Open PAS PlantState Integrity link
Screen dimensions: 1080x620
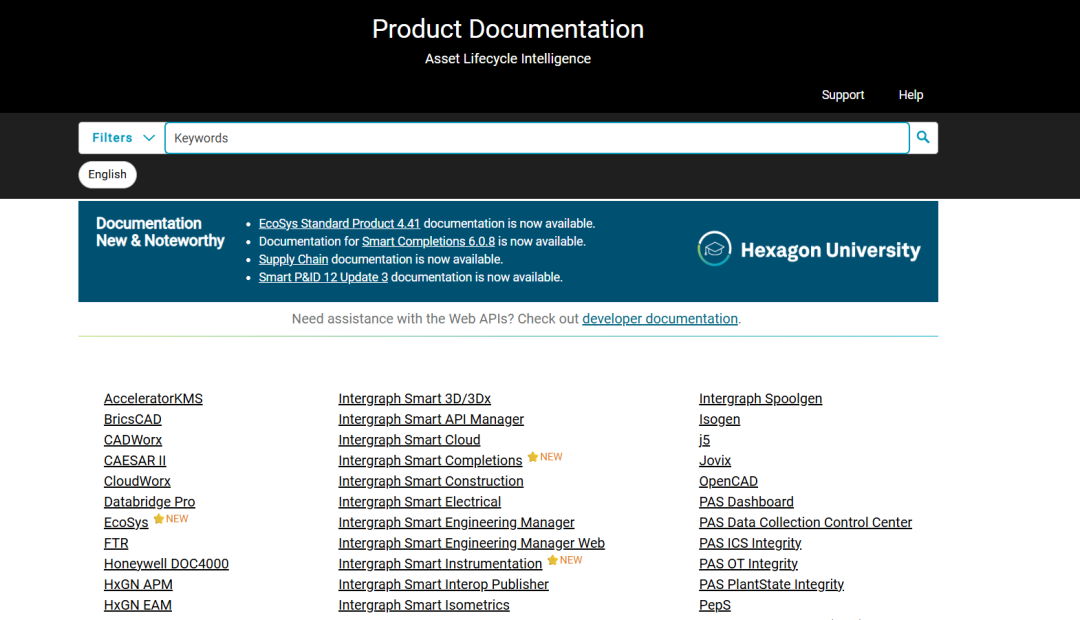pos(771,584)
